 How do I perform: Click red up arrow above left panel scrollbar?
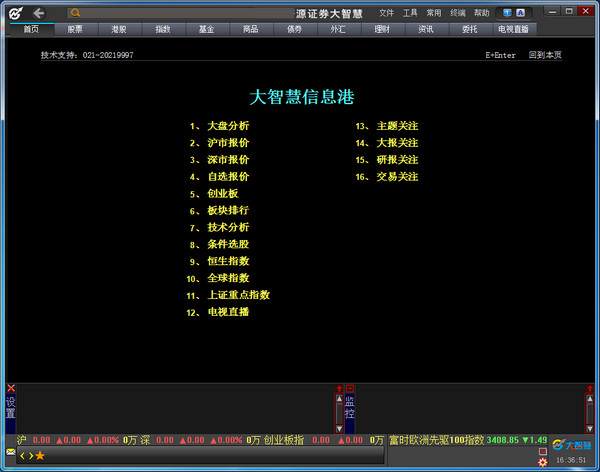pos(339,389)
